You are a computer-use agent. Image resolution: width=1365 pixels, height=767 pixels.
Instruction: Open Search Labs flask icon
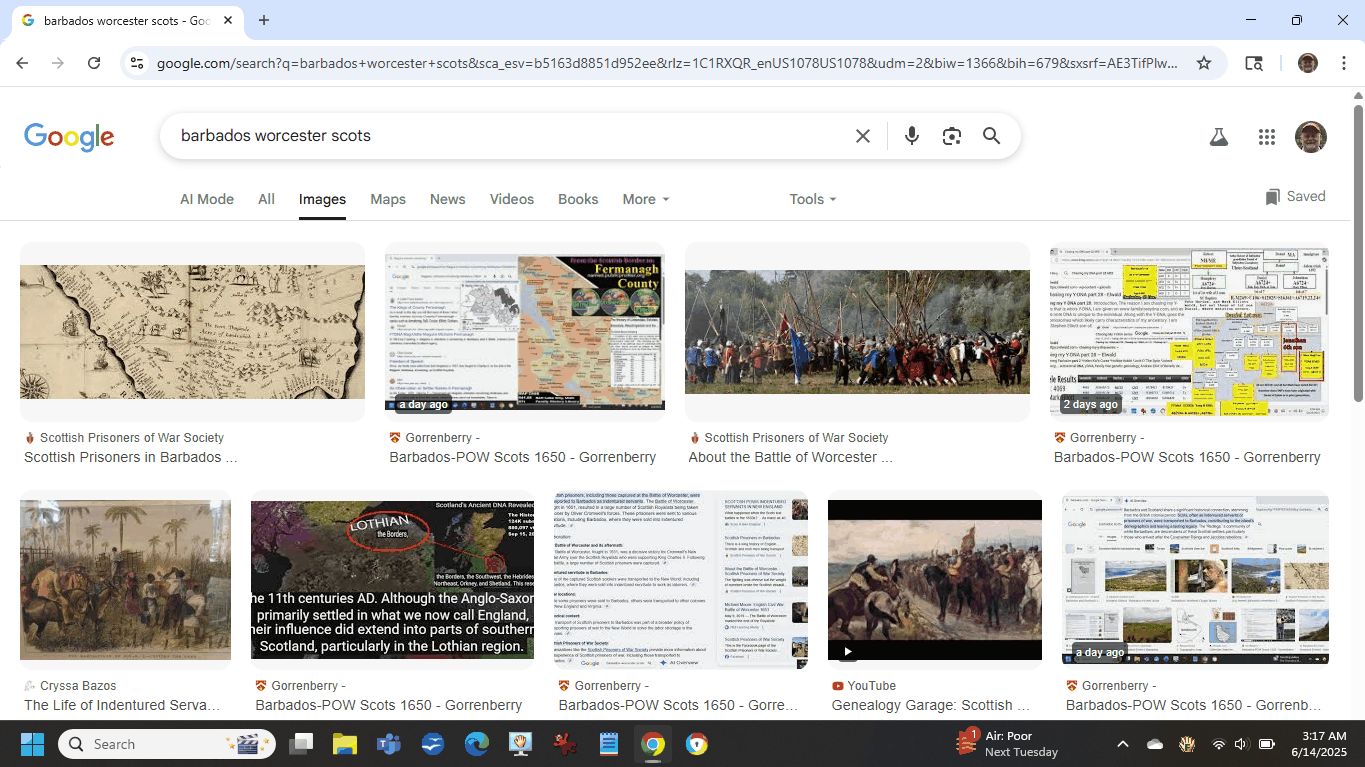click(1218, 137)
